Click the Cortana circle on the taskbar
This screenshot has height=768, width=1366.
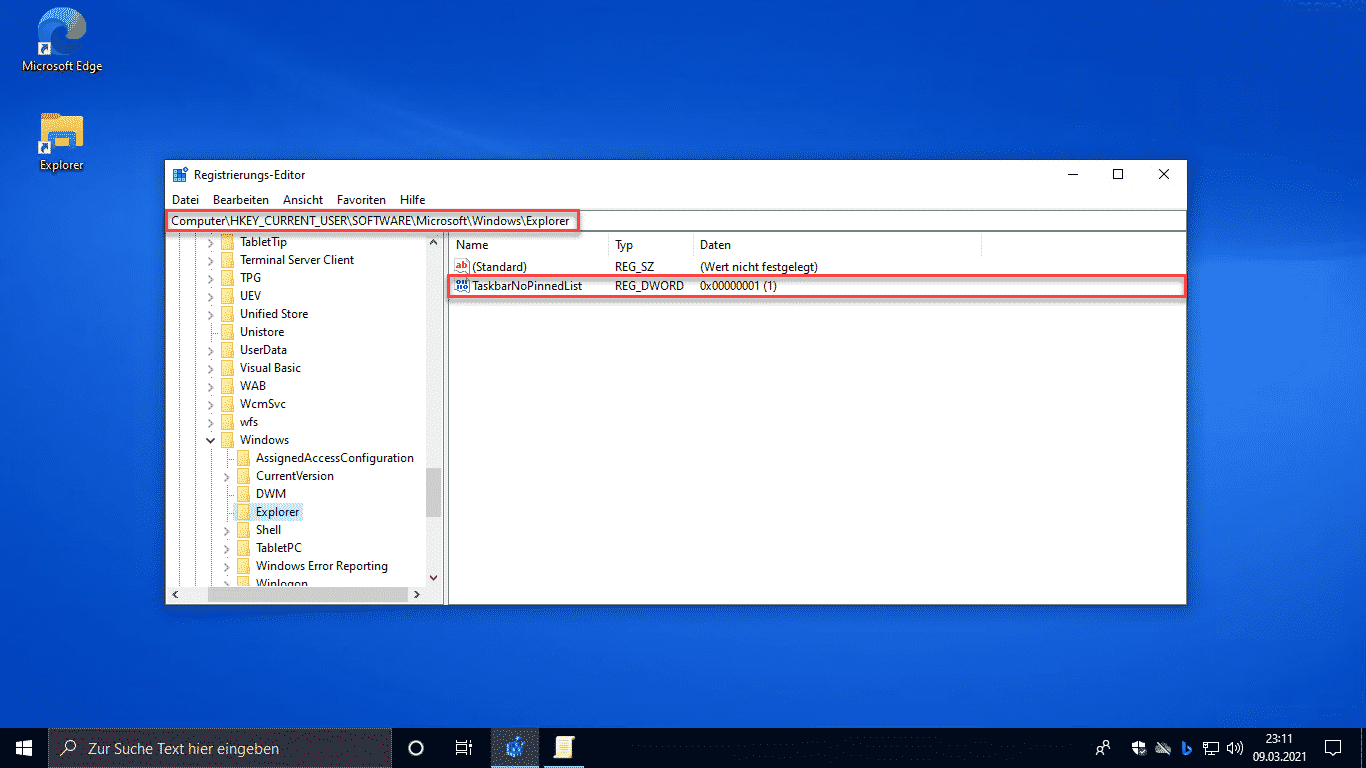[x=416, y=748]
